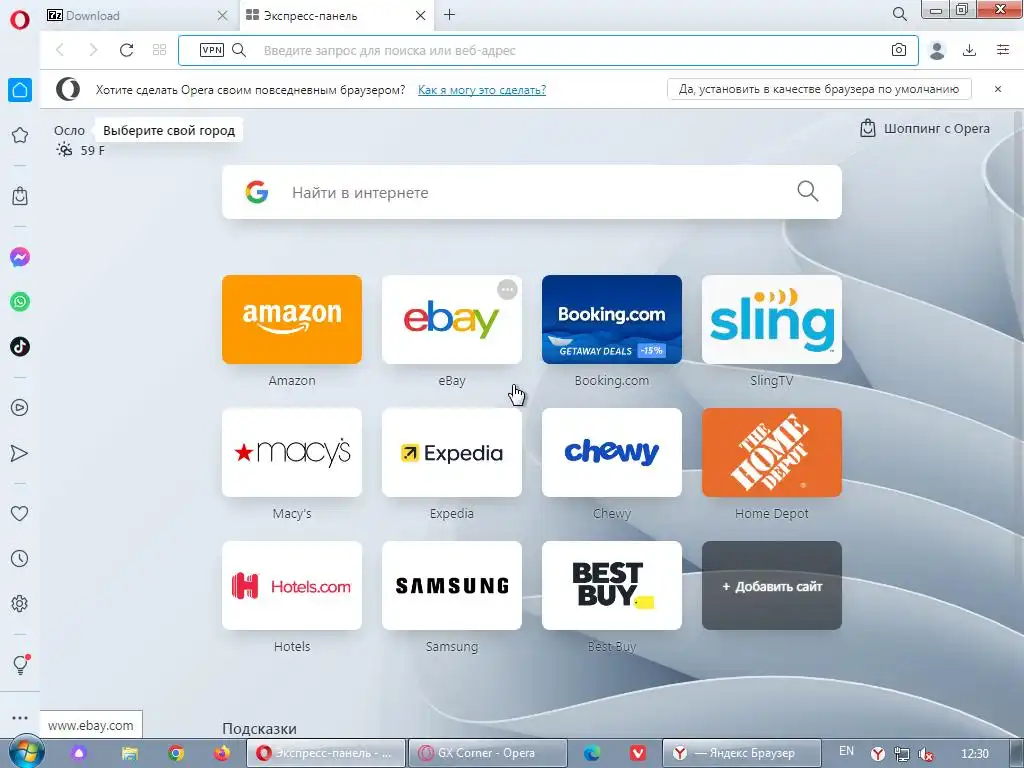Open the lightbulb tips icon in sidebar
1024x768 pixels.
(20, 665)
